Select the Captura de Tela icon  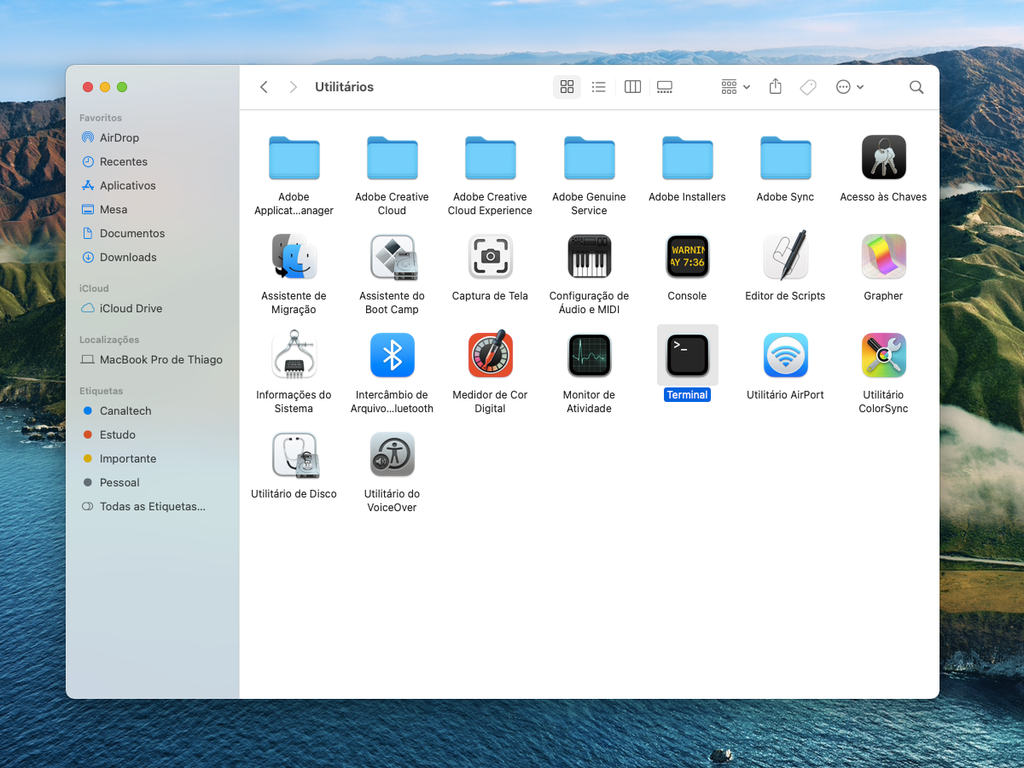[490, 256]
